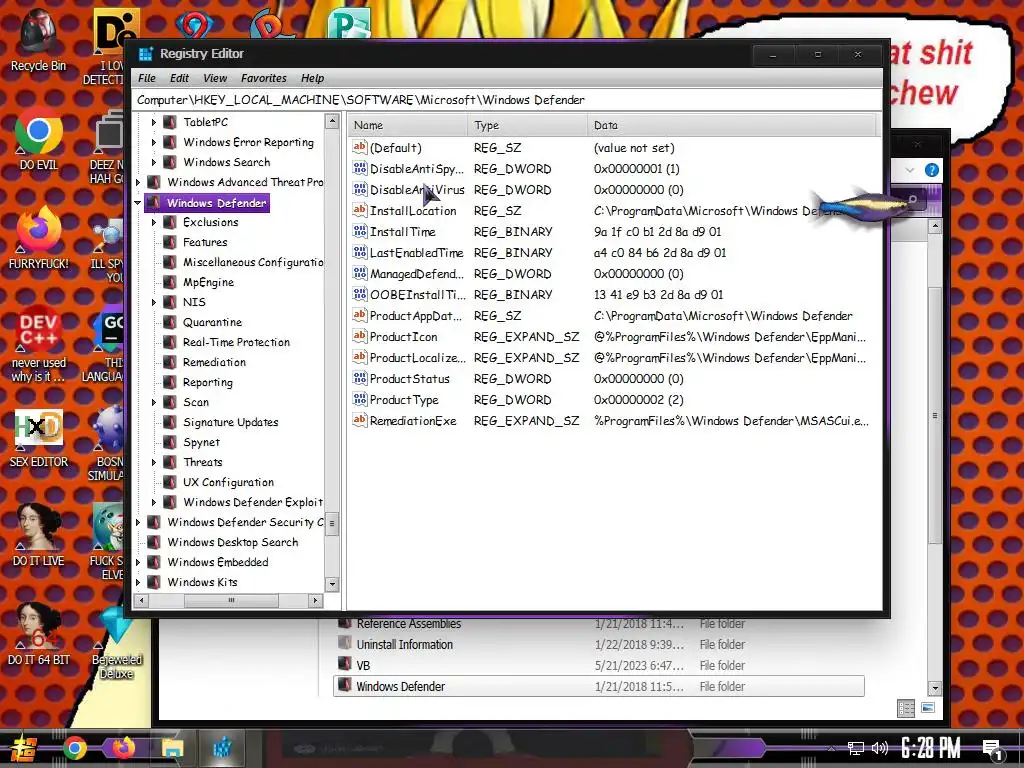Select the Real-Time Protection key
The image size is (1024, 768).
(x=236, y=342)
